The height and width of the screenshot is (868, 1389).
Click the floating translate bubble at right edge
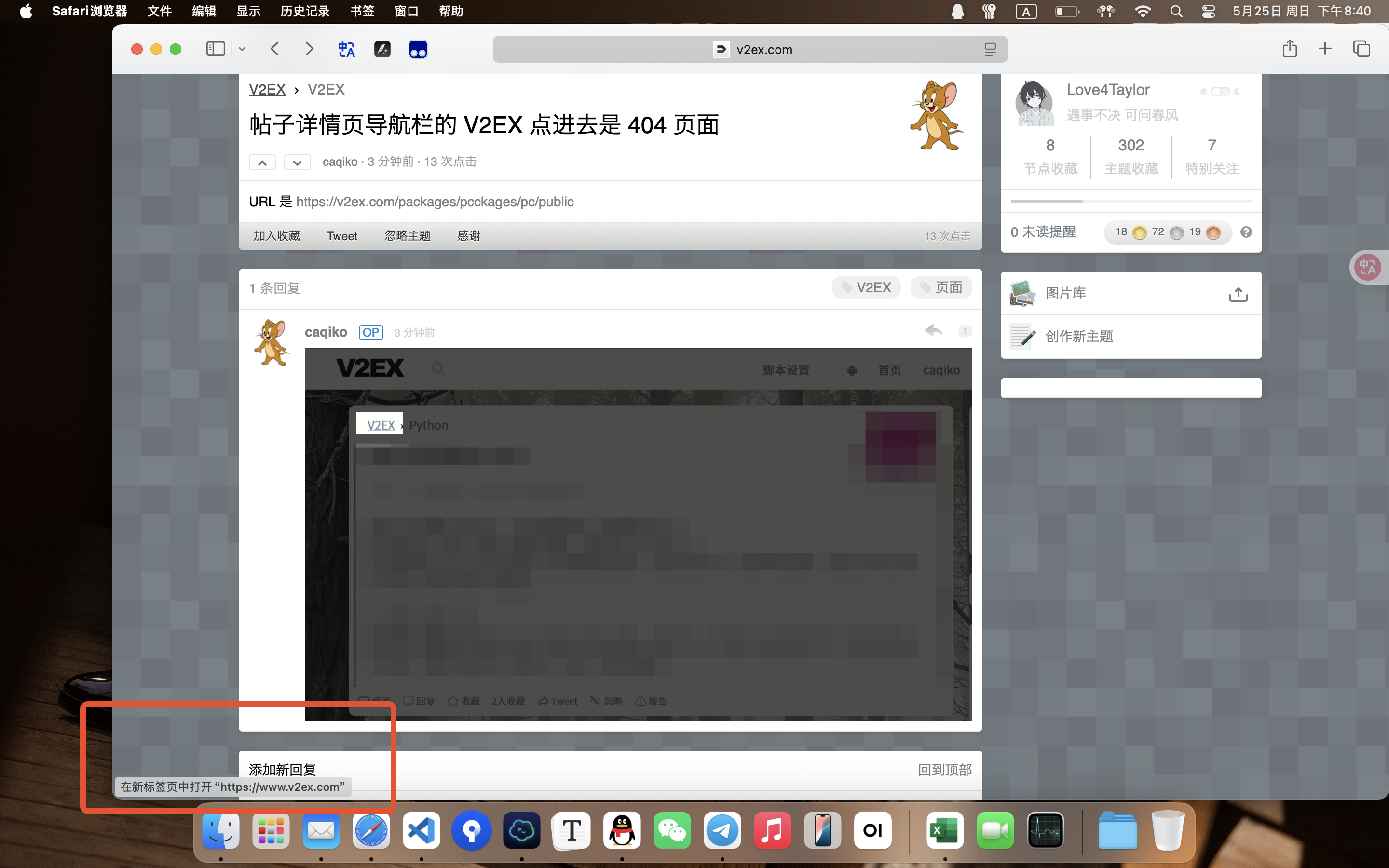1368,267
